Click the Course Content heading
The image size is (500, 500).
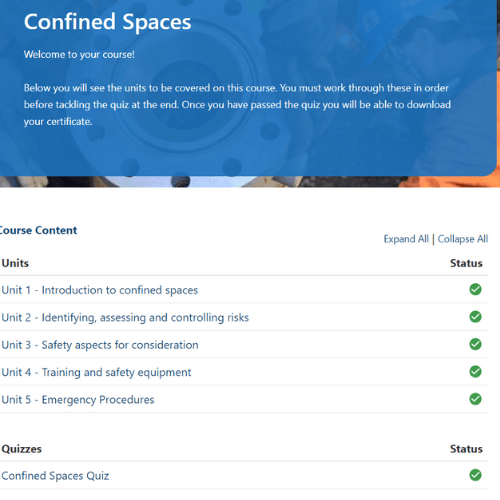point(38,230)
